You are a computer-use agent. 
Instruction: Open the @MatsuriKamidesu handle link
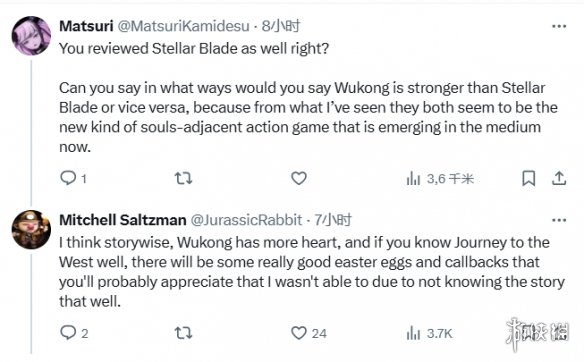point(184,26)
